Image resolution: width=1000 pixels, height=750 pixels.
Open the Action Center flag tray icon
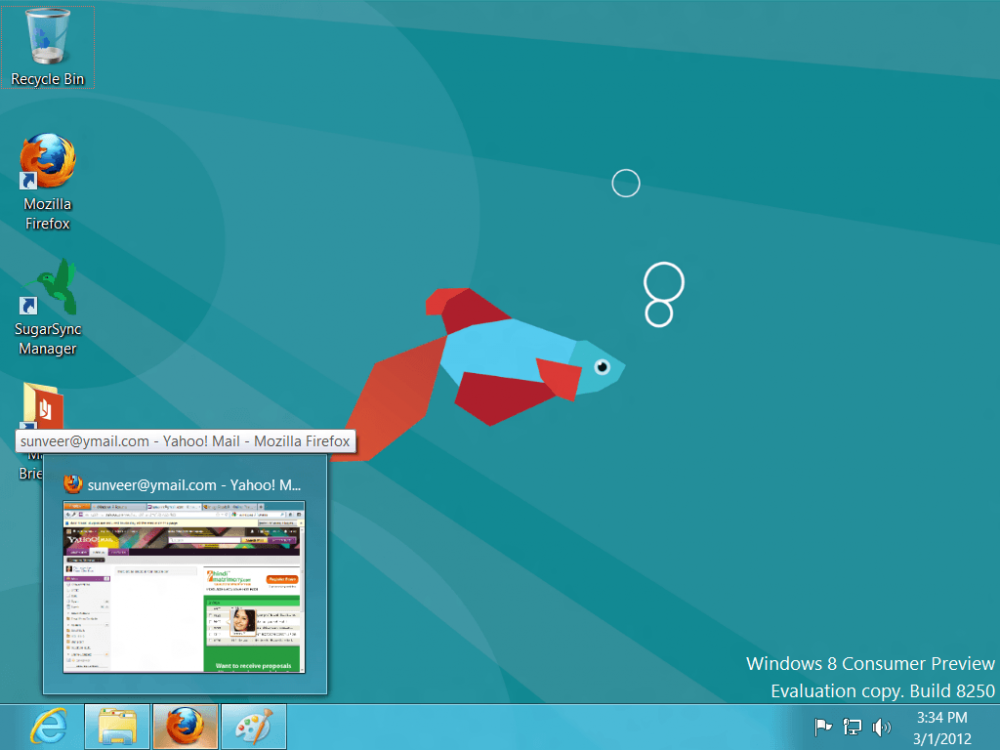[823, 726]
